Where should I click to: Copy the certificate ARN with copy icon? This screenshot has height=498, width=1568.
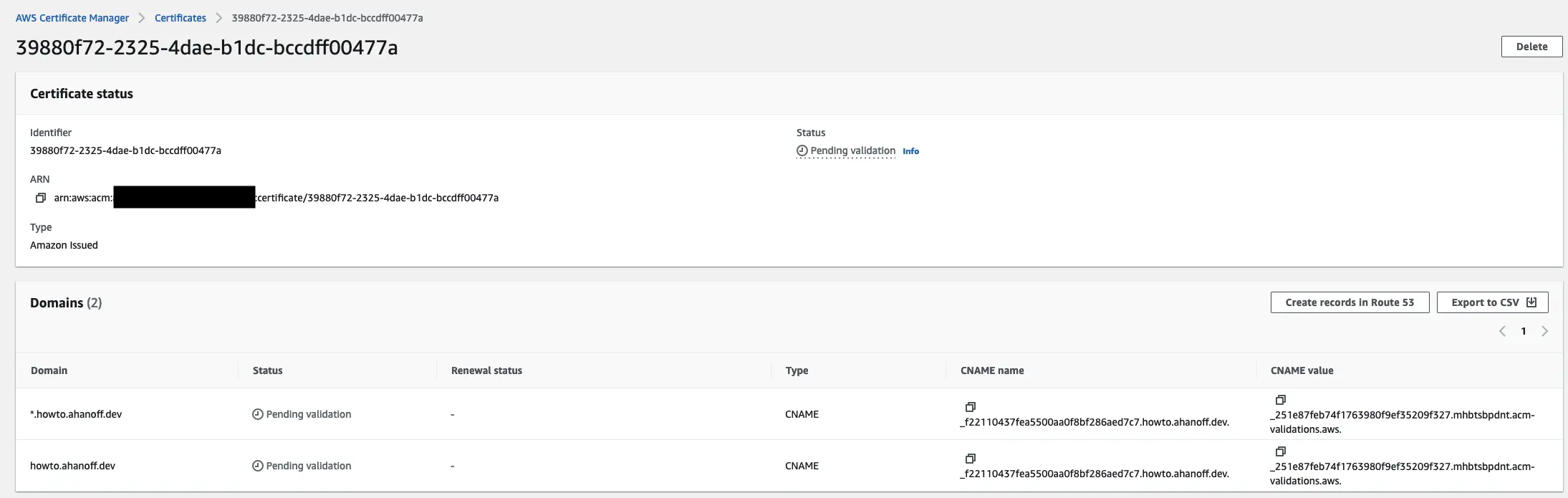tap(41, 198)
